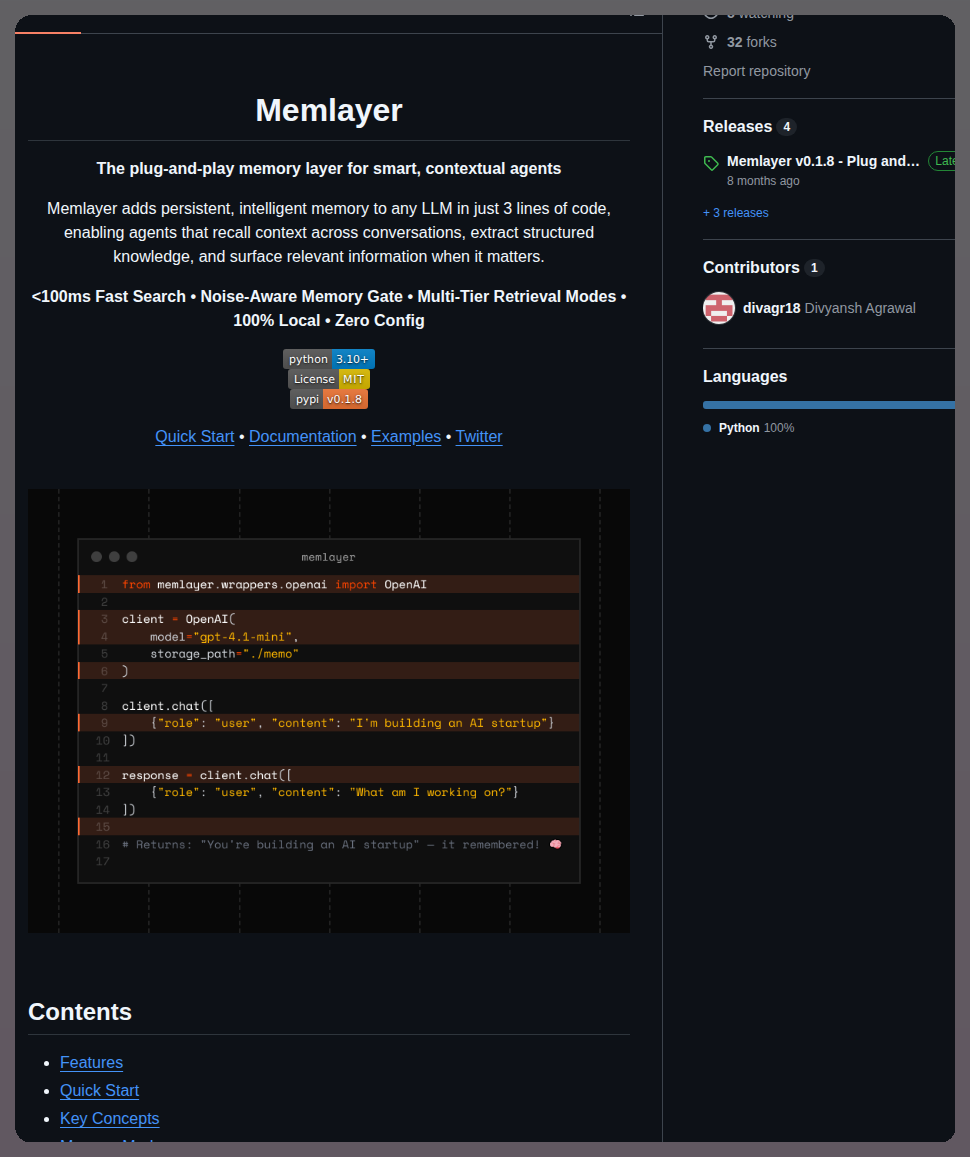970x1157 pixels.
Task: Open divagr18 contributor avatar
Action: (718, 308)
